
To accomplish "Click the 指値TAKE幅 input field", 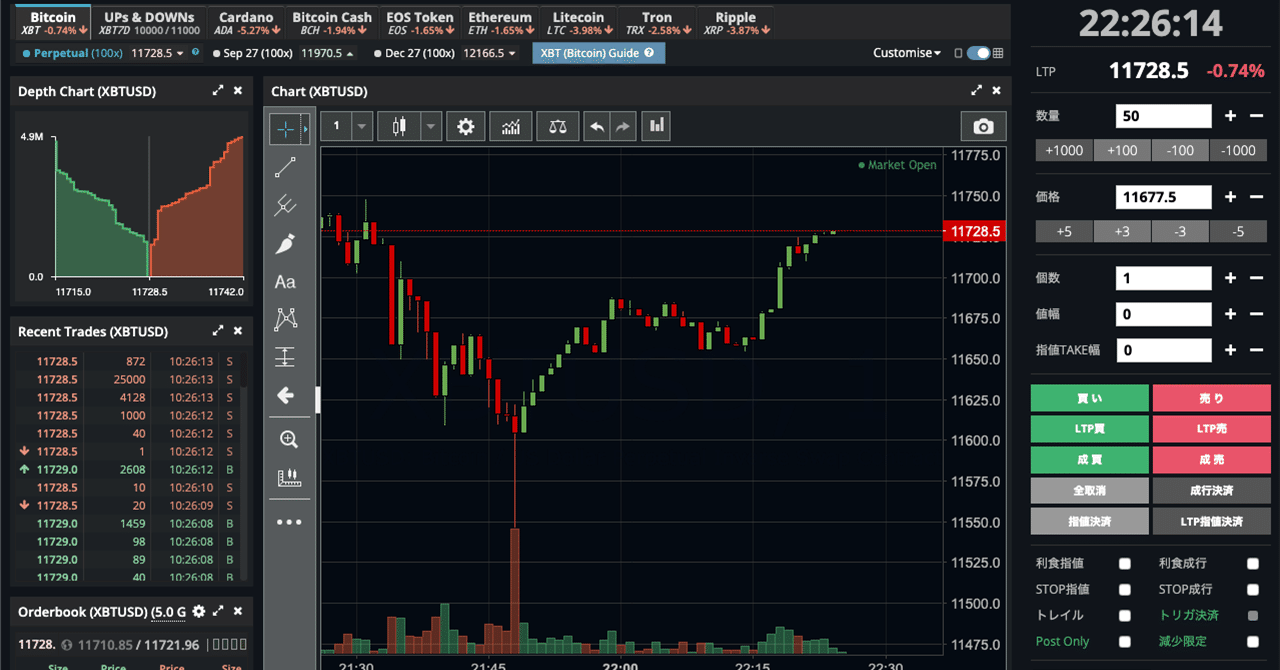I will tap(1163, 350).
